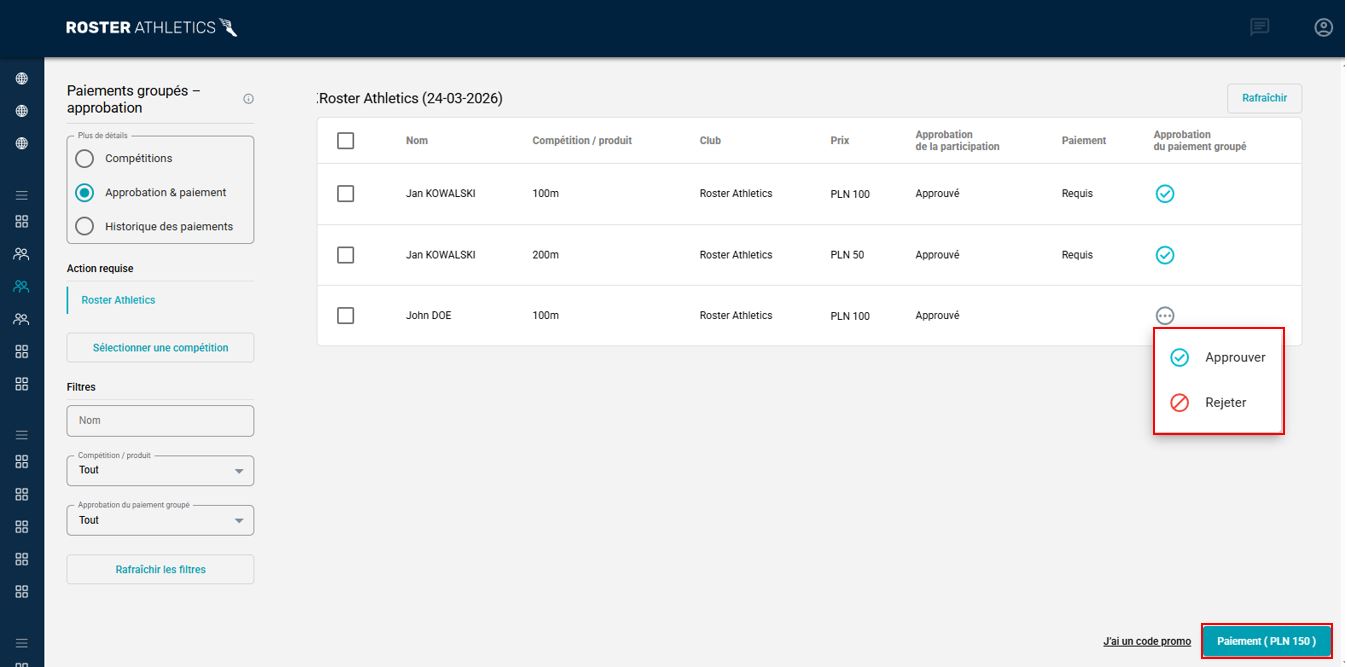Click Requis in the Kowalski 100m row
Screen dimensions: 1347x667
pyautogui.click(x=1077, y=194)
